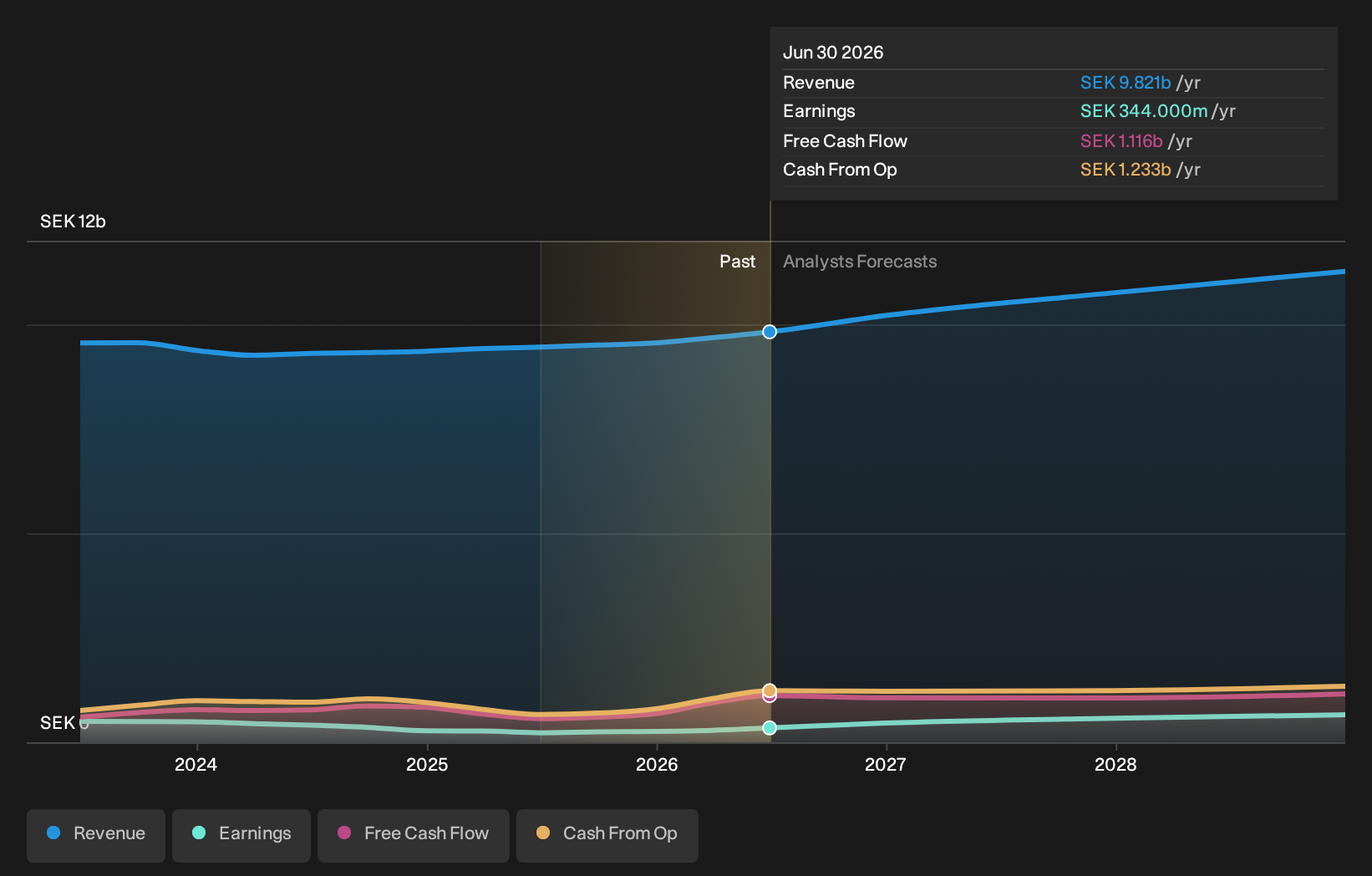Screen dimensions: 1372x876
Task: Click the 2024 x-axis label
Action: tap(196, 765)
